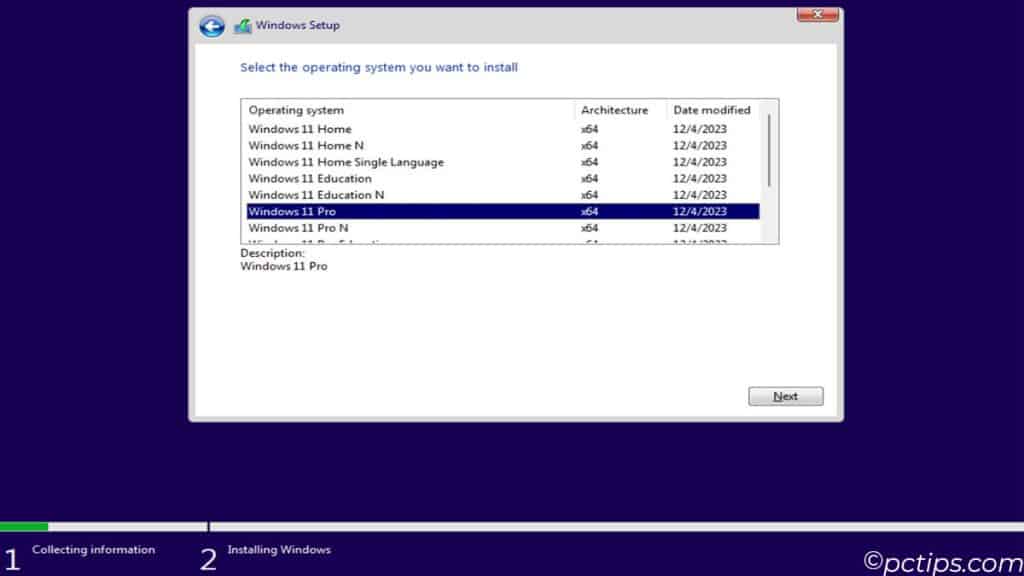Click the Collecting information stage label
Viewport: 1024px width, 576px height.
point(94,550)
